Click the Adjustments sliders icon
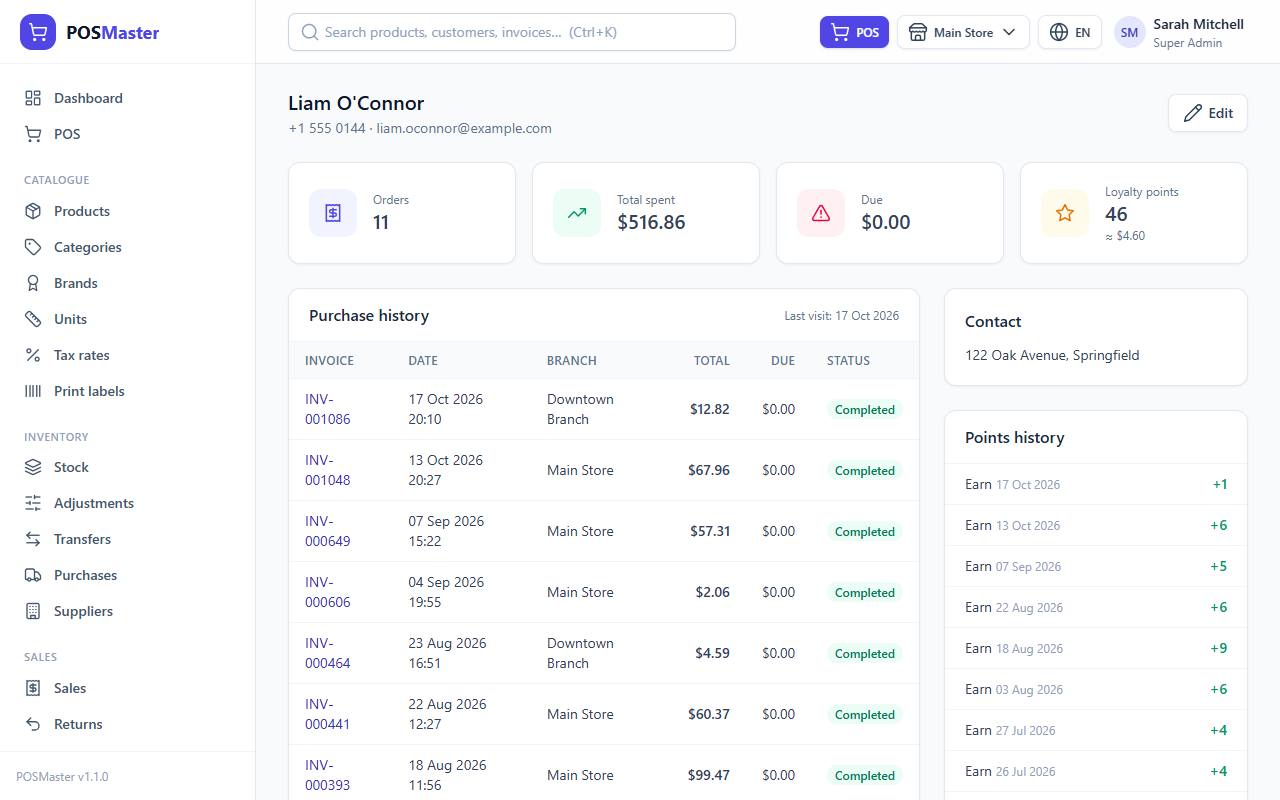This screenshot has width=1280, height=800. (33, 503)
